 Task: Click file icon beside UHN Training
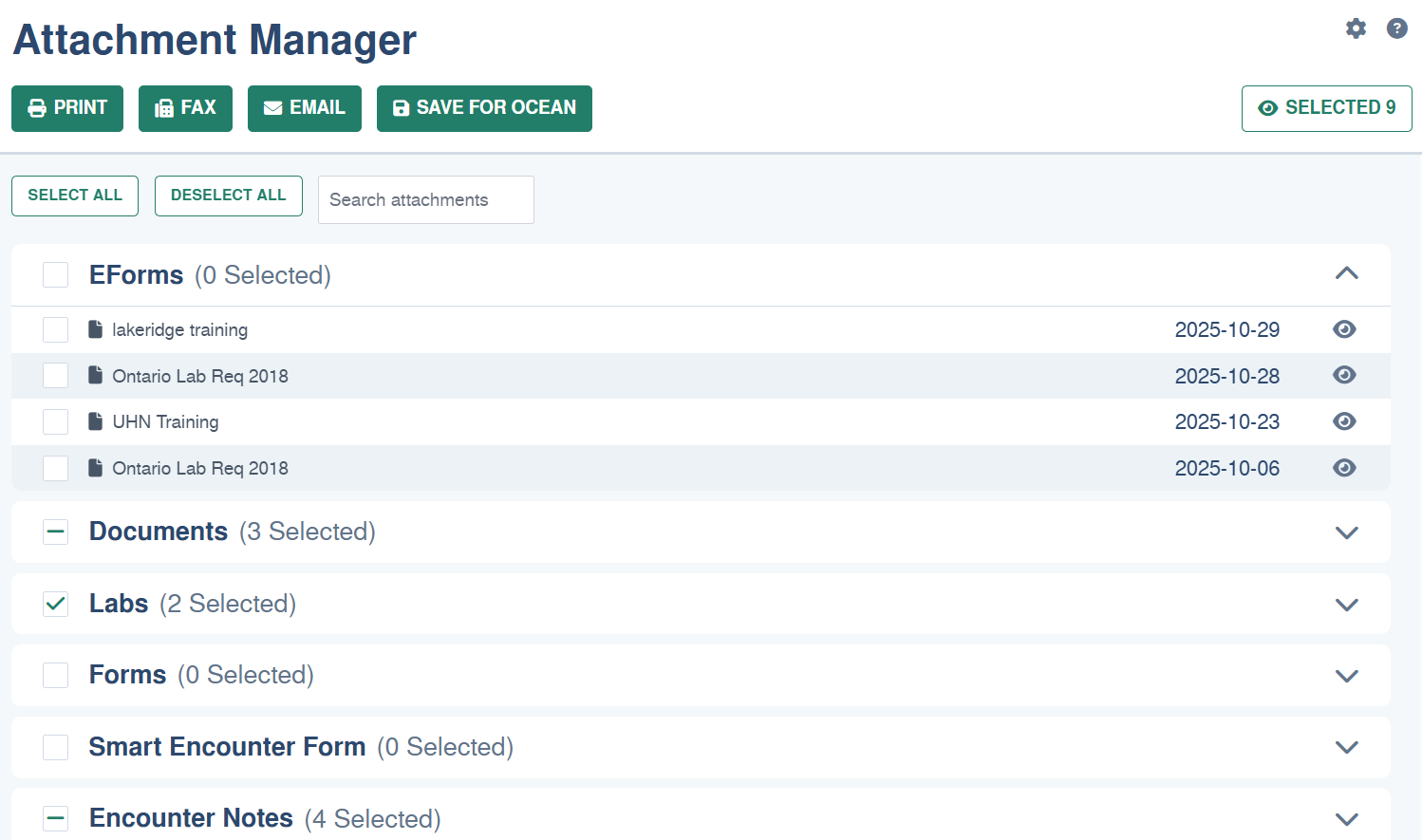pos(95,421)
